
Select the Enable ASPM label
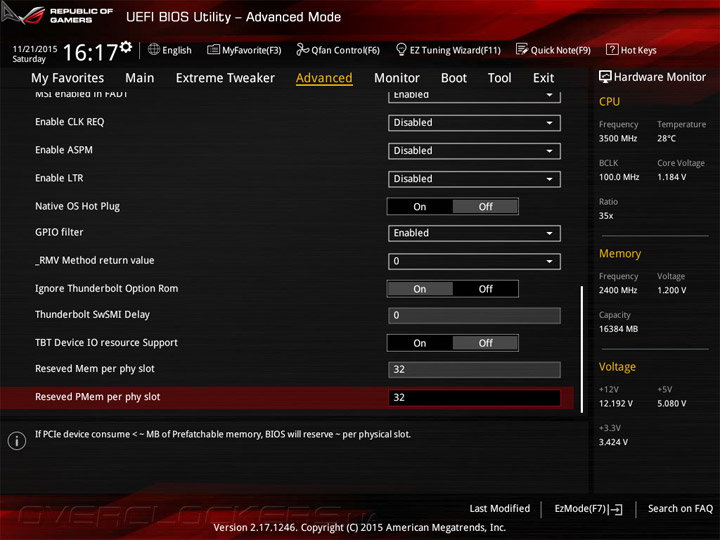[x=64, y=150]
